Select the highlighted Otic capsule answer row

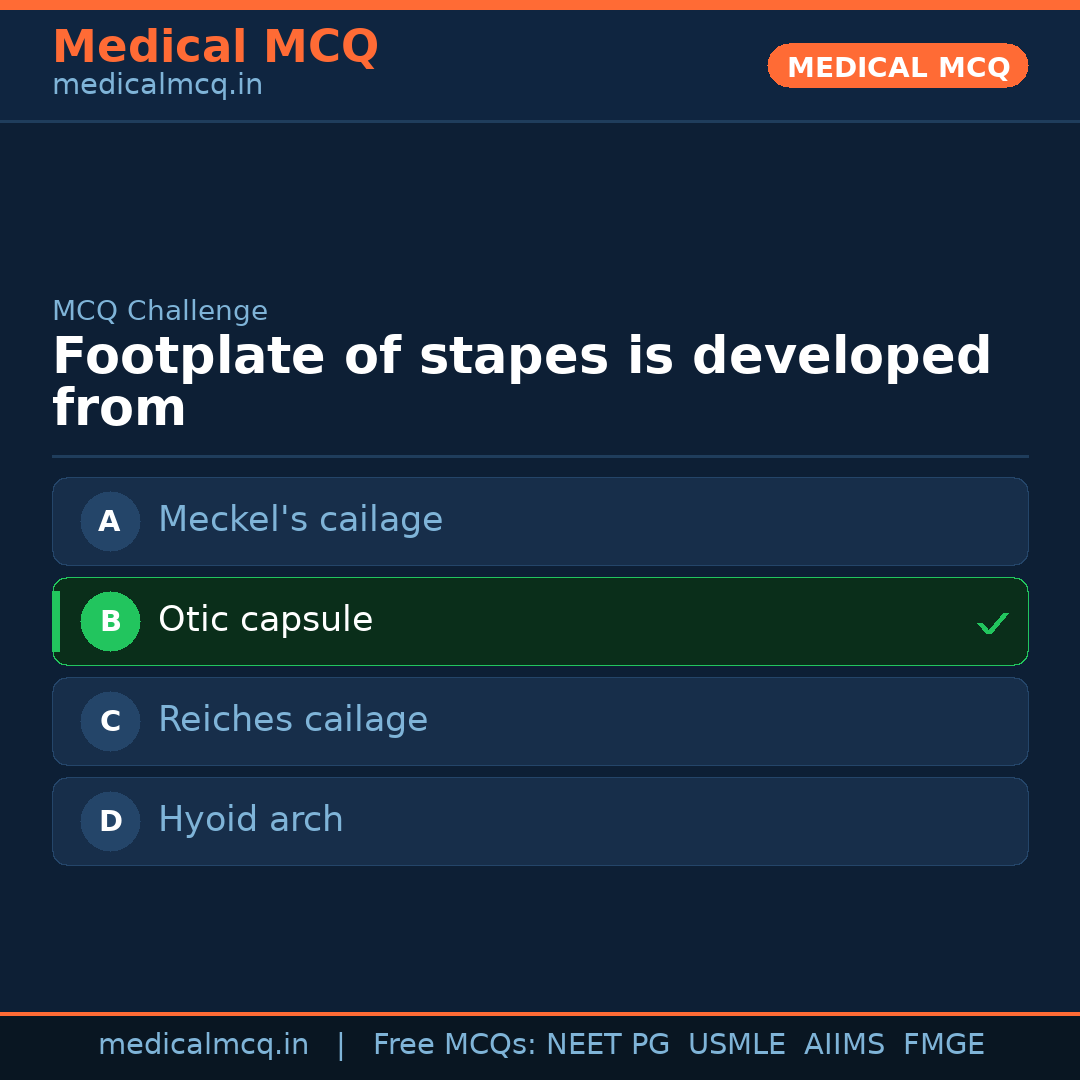click(x=540, y=621)
